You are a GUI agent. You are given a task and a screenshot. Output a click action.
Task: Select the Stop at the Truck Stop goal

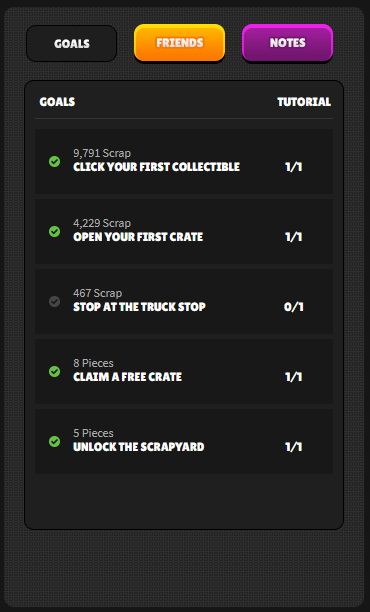point(184,301)
